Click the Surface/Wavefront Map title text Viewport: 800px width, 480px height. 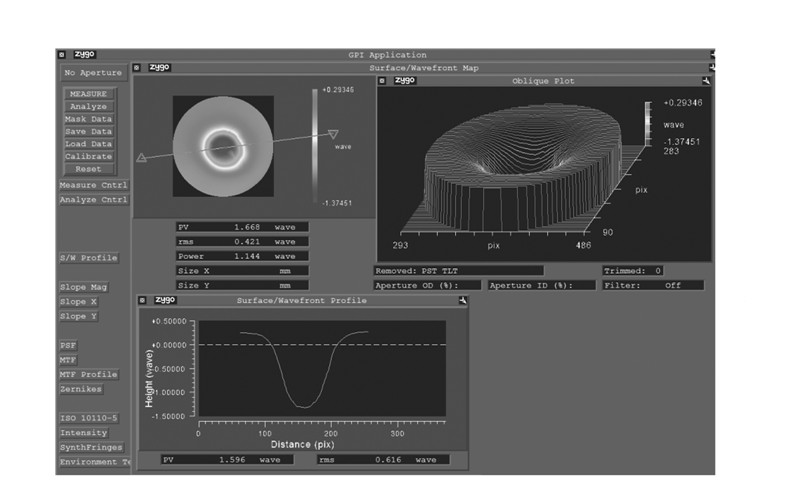click(x=424, y=68)
